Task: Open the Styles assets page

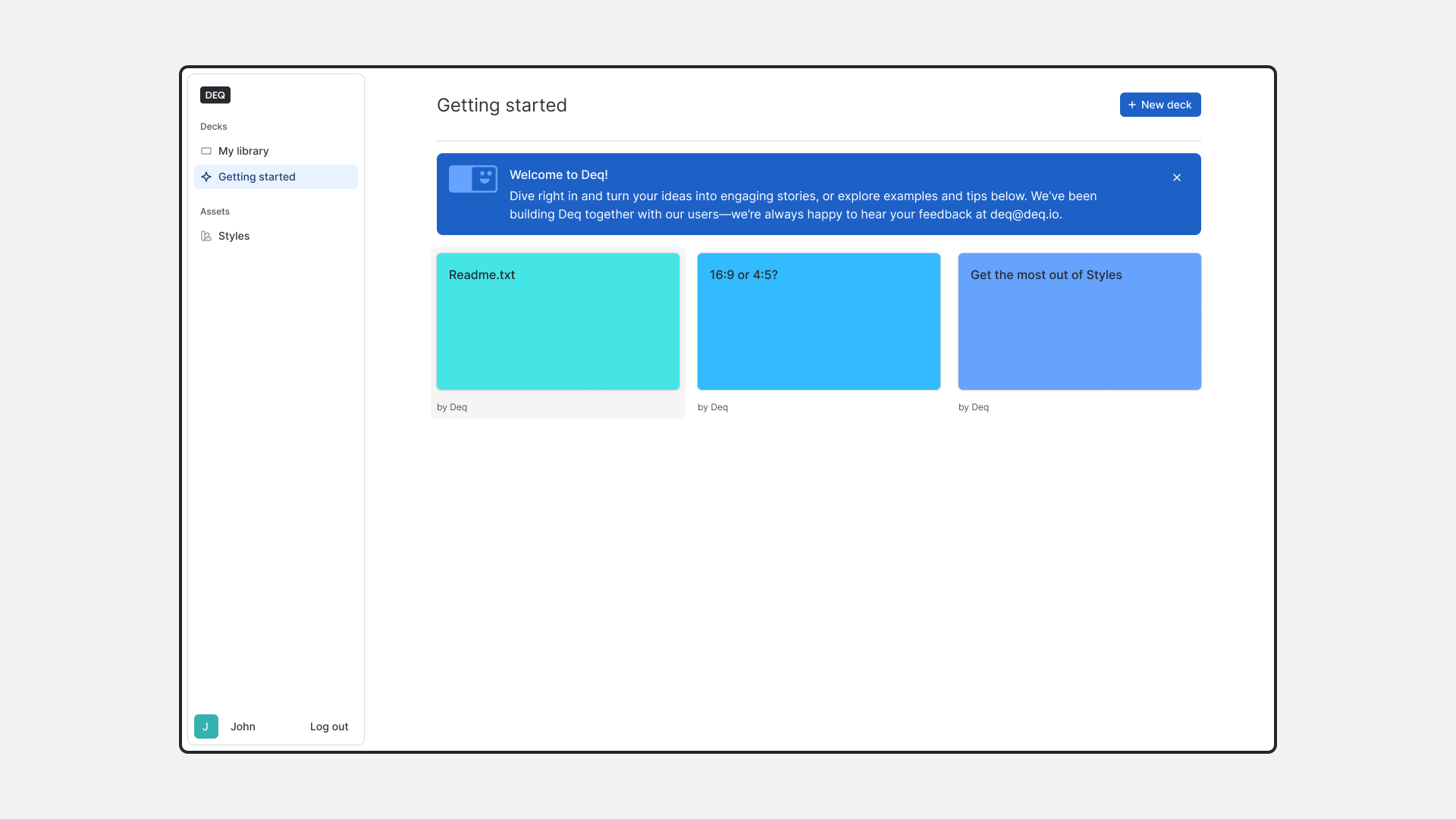Action: click(234, 236)
